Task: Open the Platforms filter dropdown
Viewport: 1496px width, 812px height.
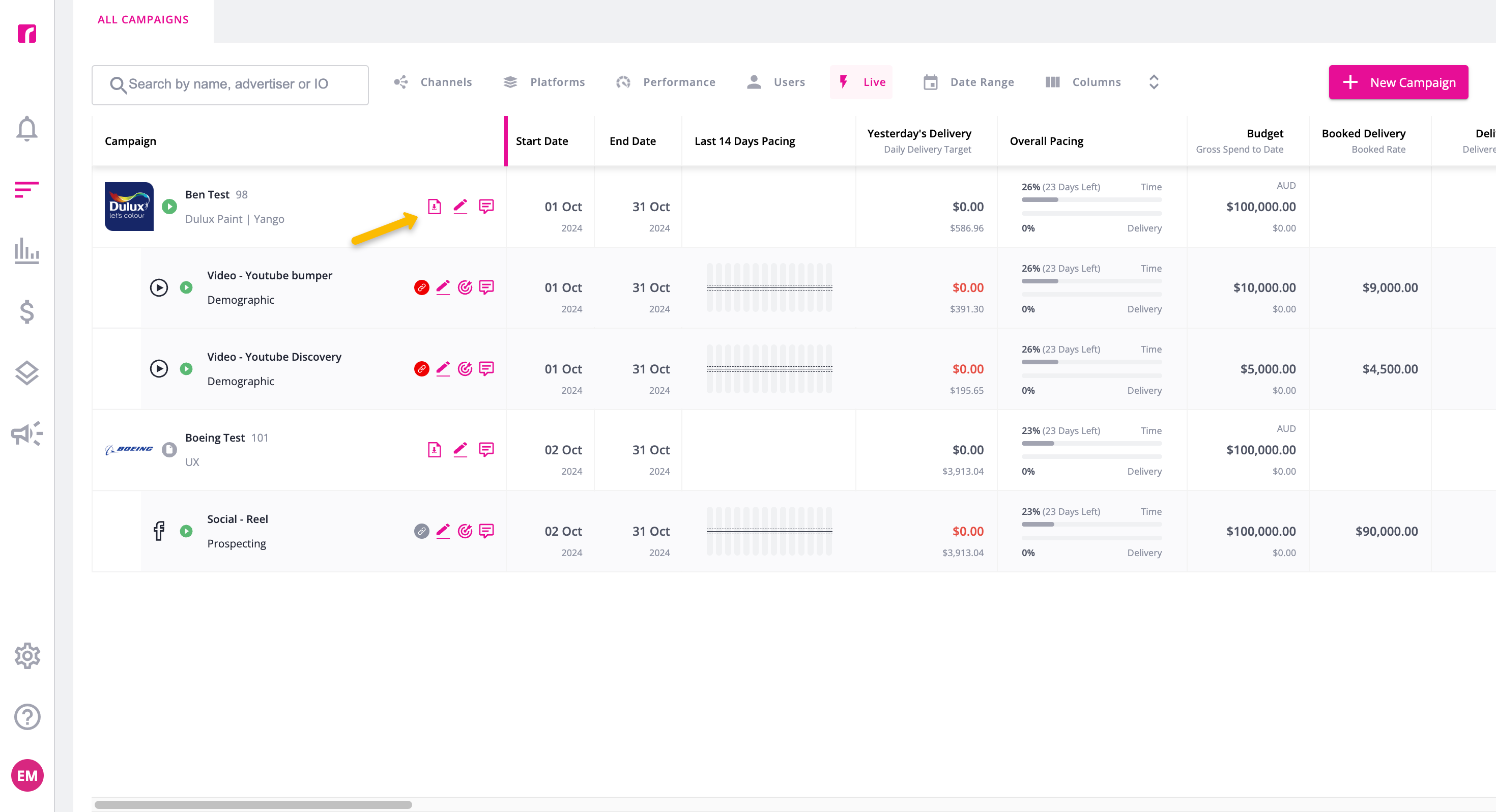Action: (x=543, y=82)
